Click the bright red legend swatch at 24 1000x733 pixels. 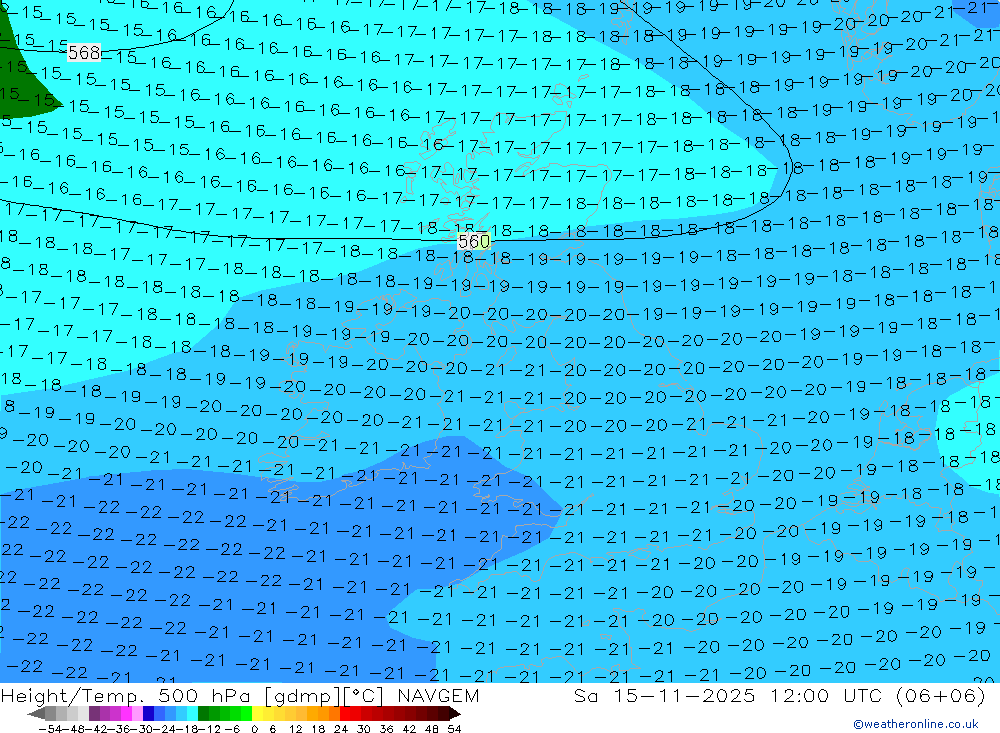(x=345, y=713)
